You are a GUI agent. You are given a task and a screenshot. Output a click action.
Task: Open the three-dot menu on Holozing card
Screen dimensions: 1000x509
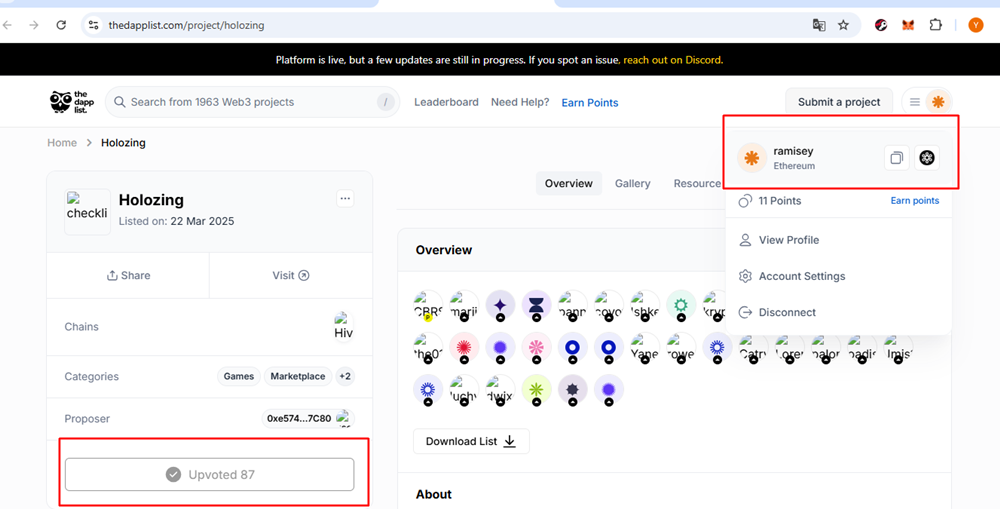[x=345, y=198]
